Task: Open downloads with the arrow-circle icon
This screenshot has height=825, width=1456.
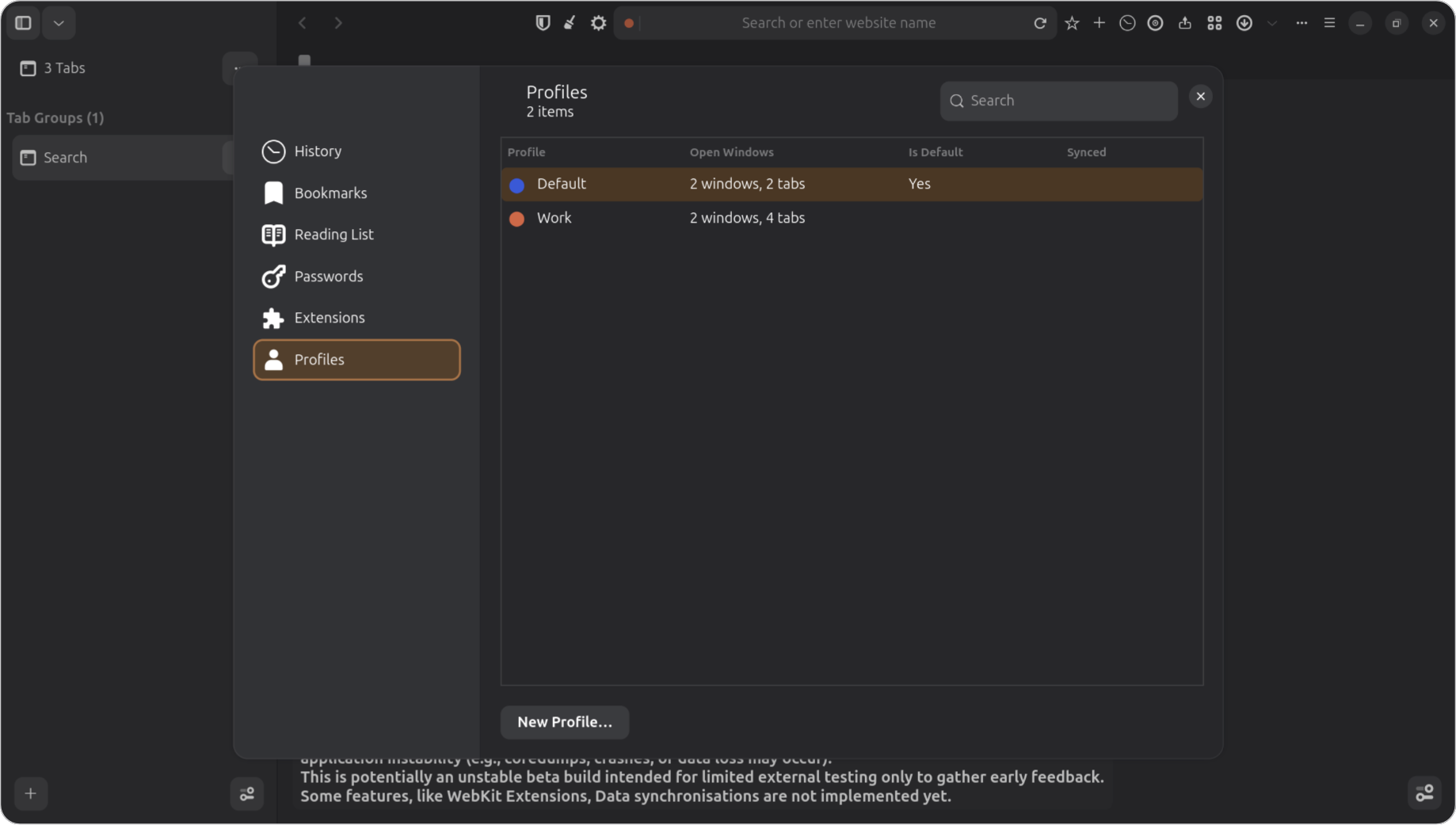Action: point(1244,23)
